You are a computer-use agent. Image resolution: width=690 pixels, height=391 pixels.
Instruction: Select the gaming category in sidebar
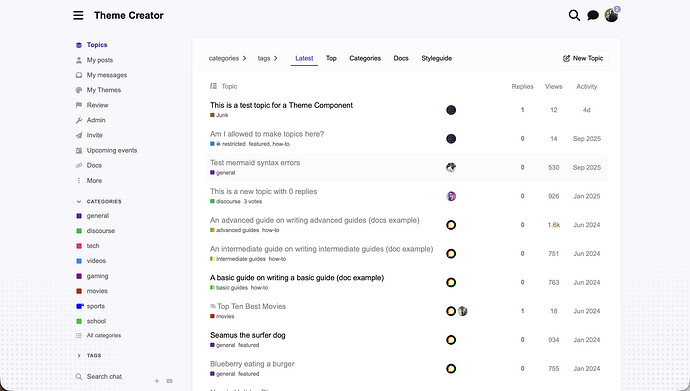92,276
